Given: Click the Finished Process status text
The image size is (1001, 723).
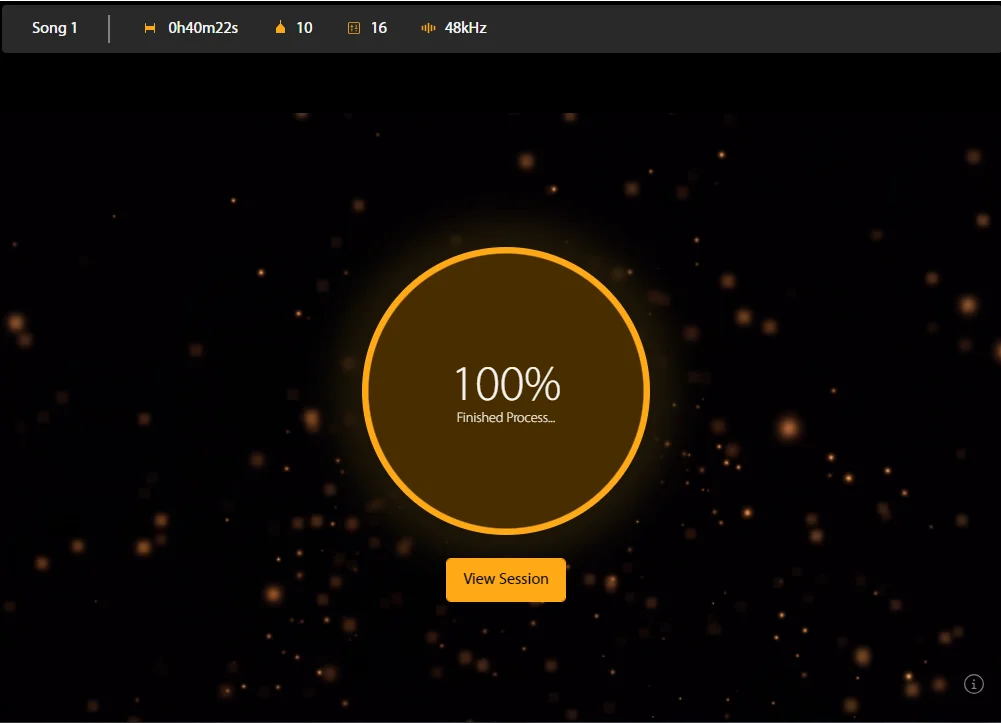Looking at the screenshot, I should point(506,418).
